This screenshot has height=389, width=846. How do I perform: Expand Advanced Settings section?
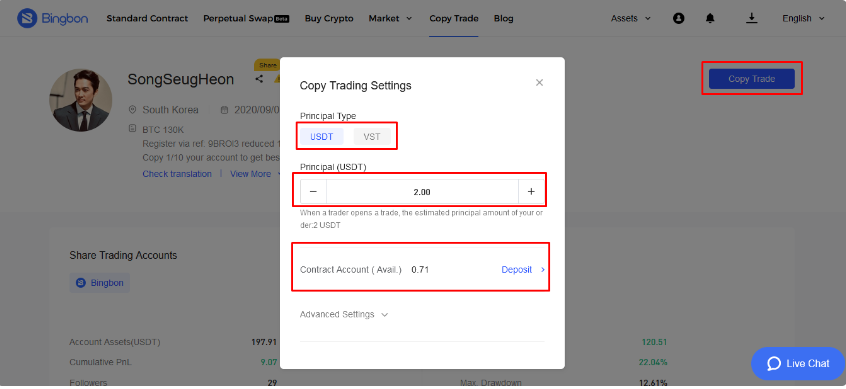pyautogui.click(x=344, y=315)
